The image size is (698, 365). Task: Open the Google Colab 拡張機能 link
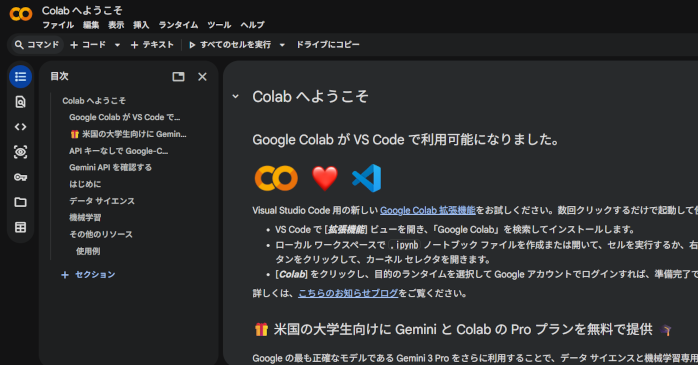[x=428, y=210]
